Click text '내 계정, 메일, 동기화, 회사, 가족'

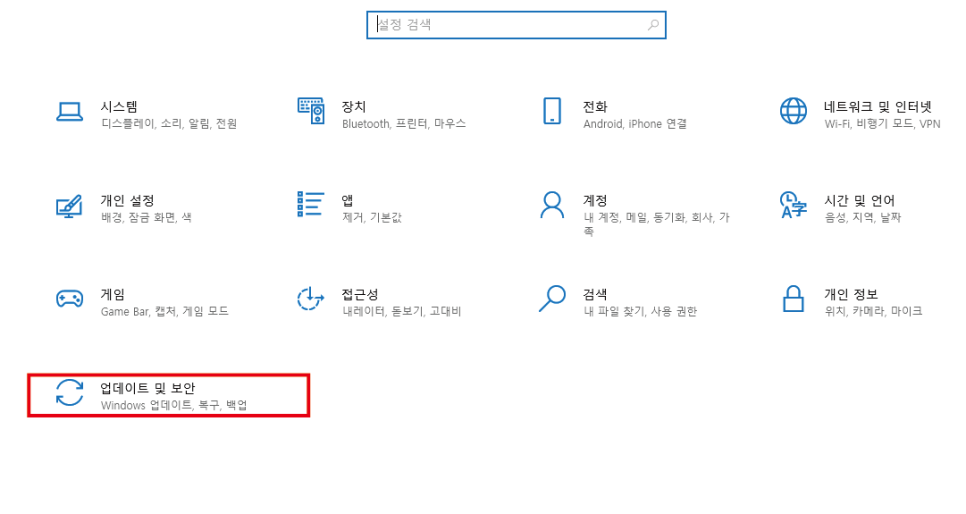click(657, 224)
